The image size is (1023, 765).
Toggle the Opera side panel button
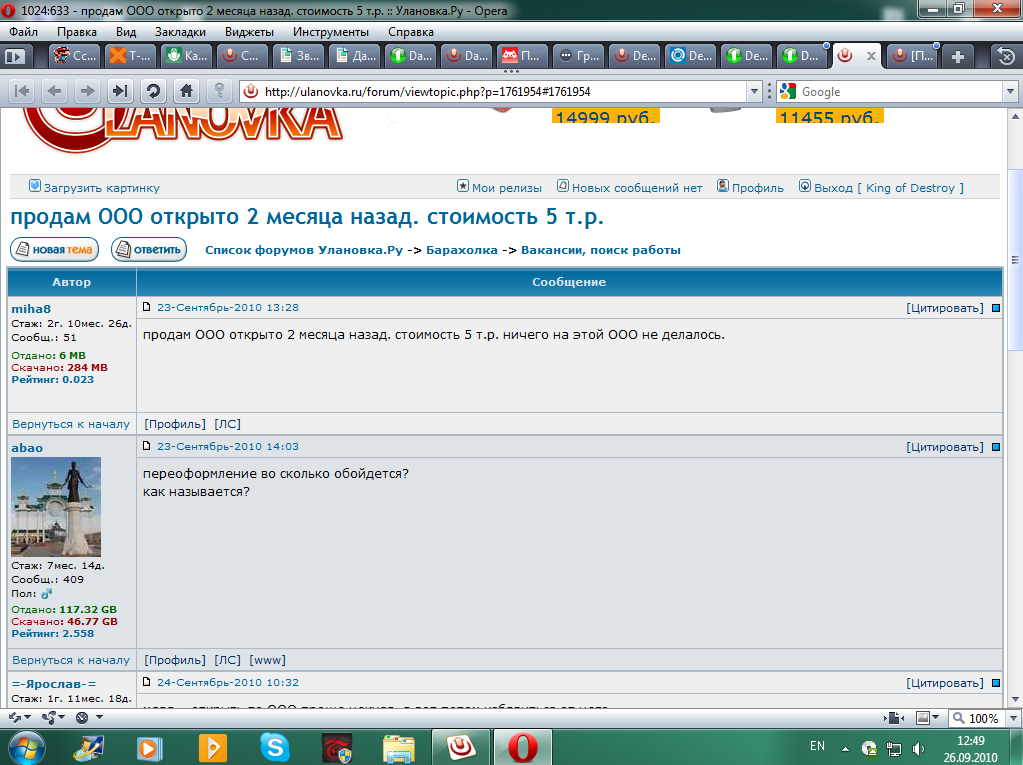pos(14,56)
